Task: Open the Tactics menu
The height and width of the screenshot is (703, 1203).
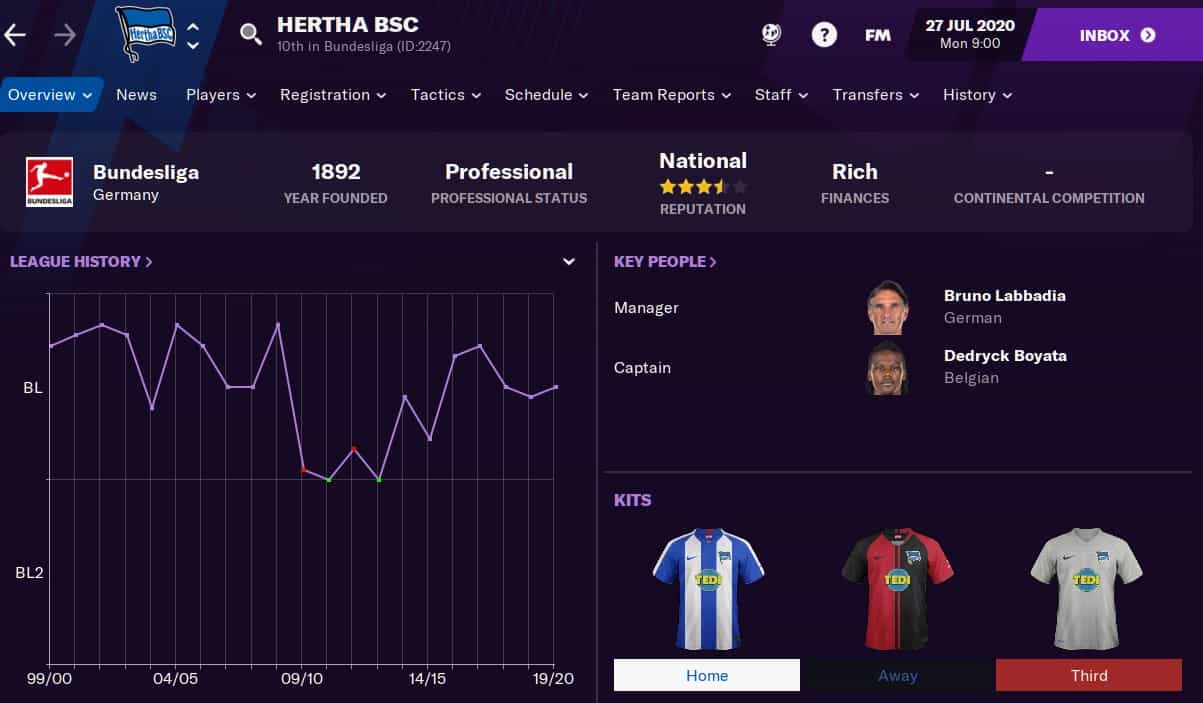Action: pos(446,95)
